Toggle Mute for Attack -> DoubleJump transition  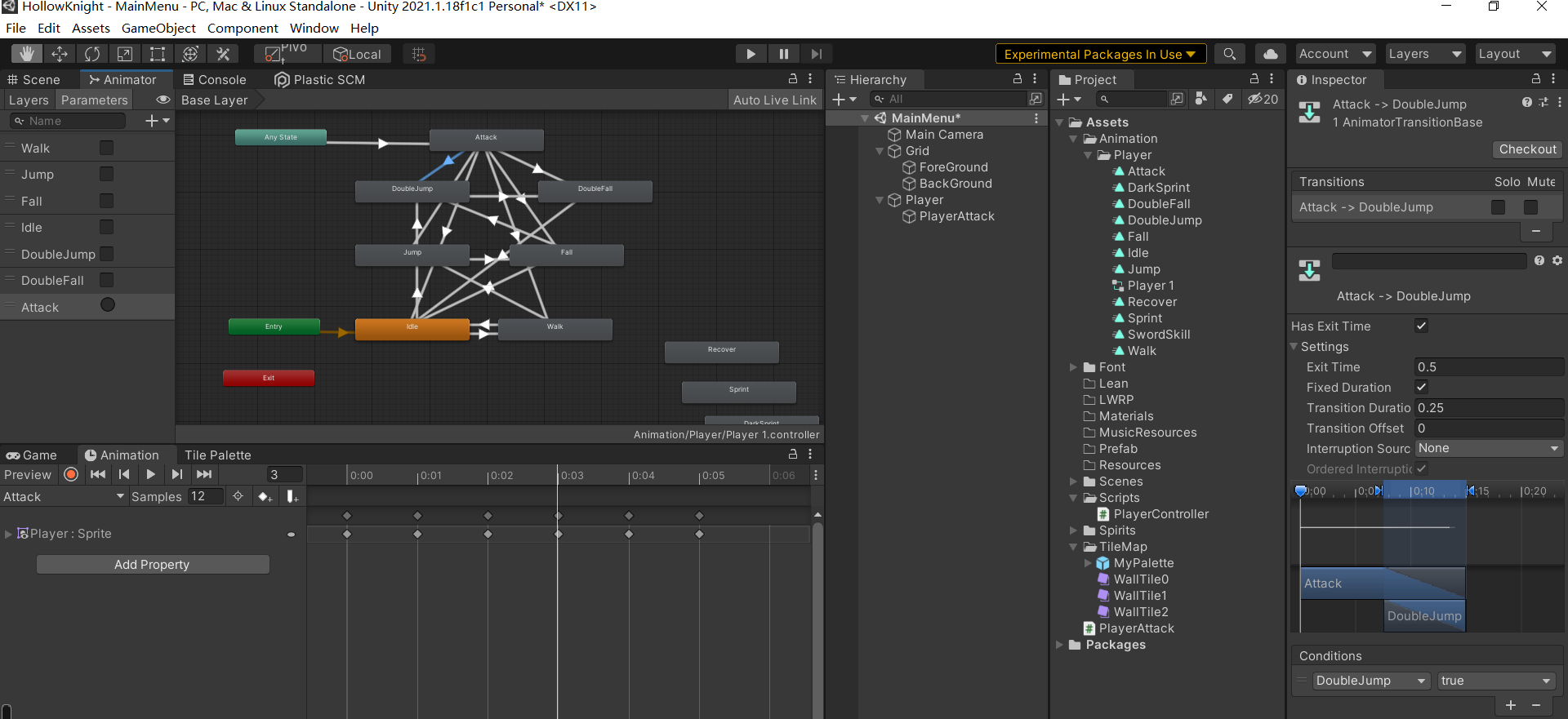(1531, 207)
